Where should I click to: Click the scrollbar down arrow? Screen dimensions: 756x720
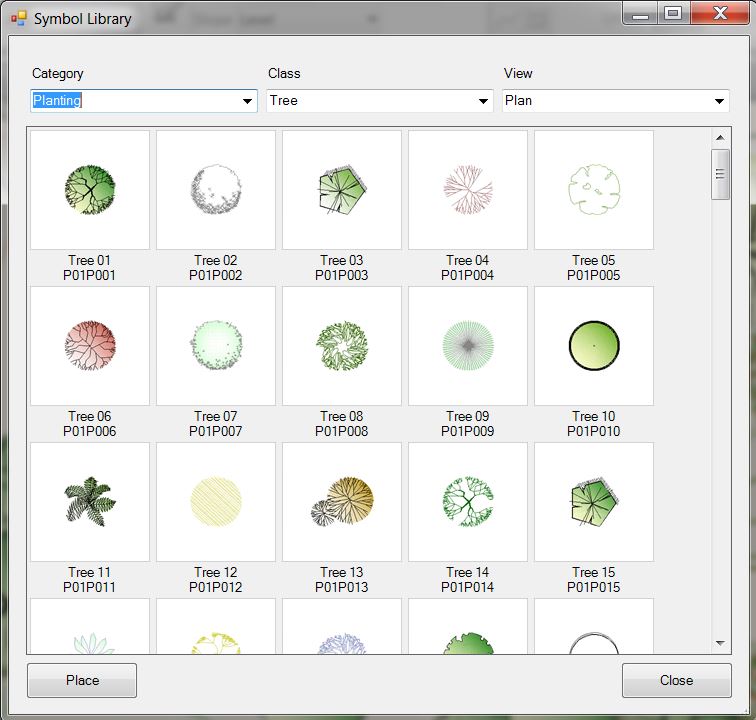(721, 643)
